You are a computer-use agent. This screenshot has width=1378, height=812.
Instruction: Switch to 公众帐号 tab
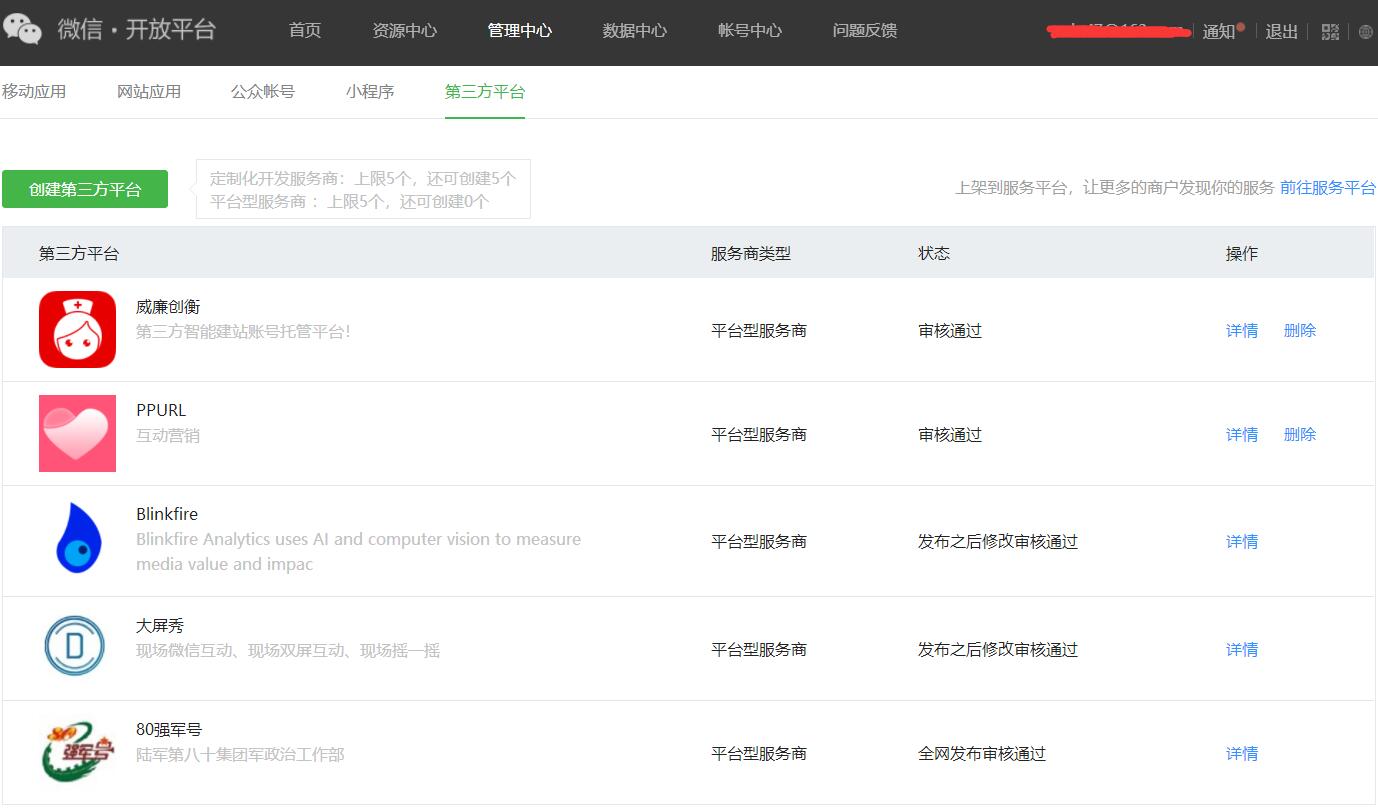(263, 91)
